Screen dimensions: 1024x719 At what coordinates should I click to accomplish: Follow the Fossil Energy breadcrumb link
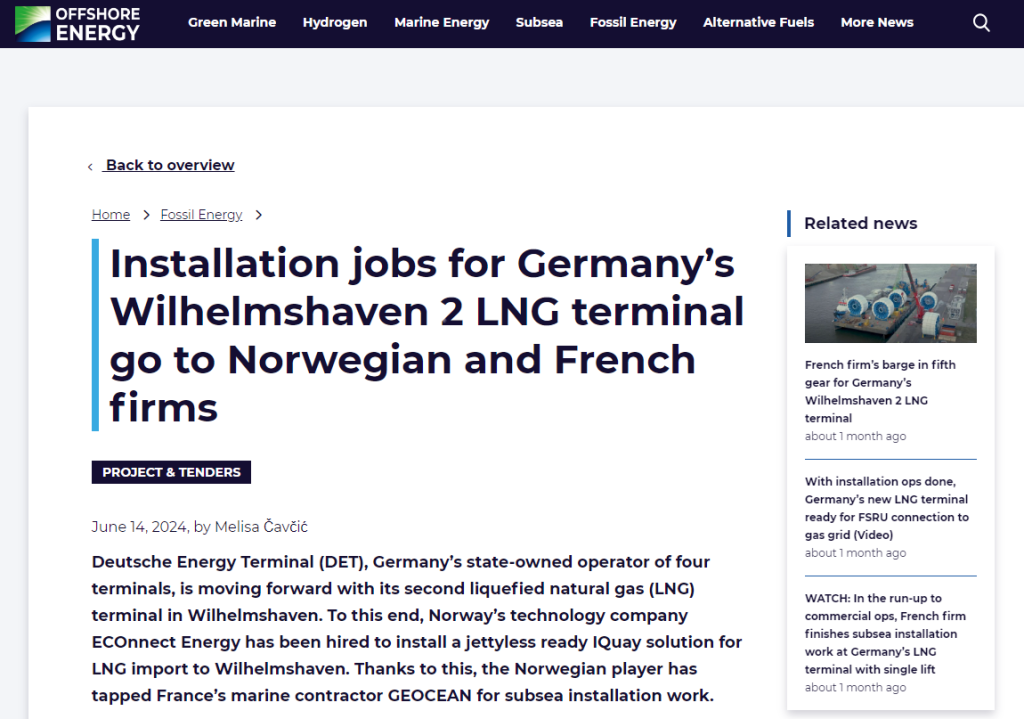(x=201, y=214)
